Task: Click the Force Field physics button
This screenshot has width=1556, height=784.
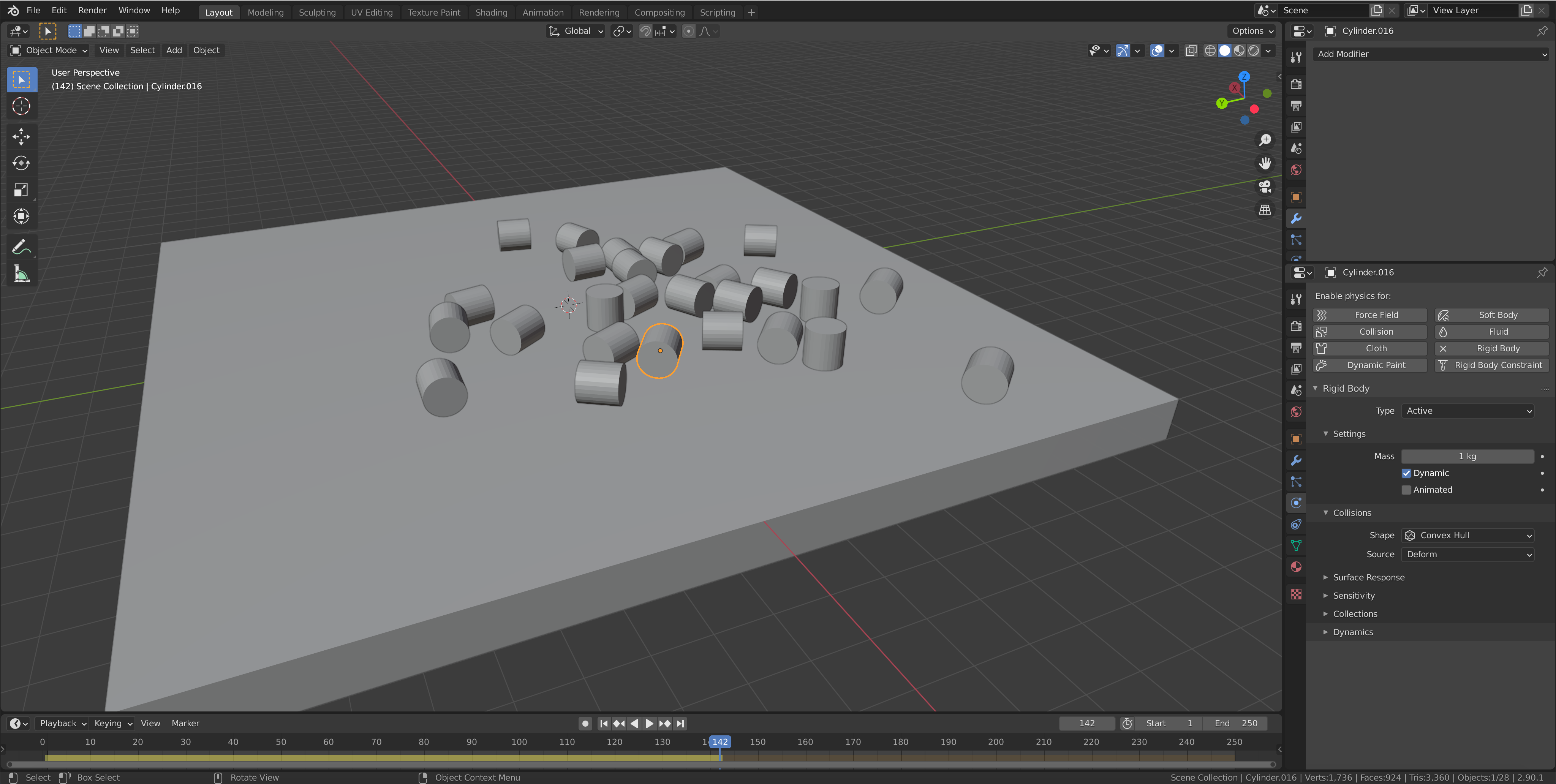Action: click(x=1370, y=315)
